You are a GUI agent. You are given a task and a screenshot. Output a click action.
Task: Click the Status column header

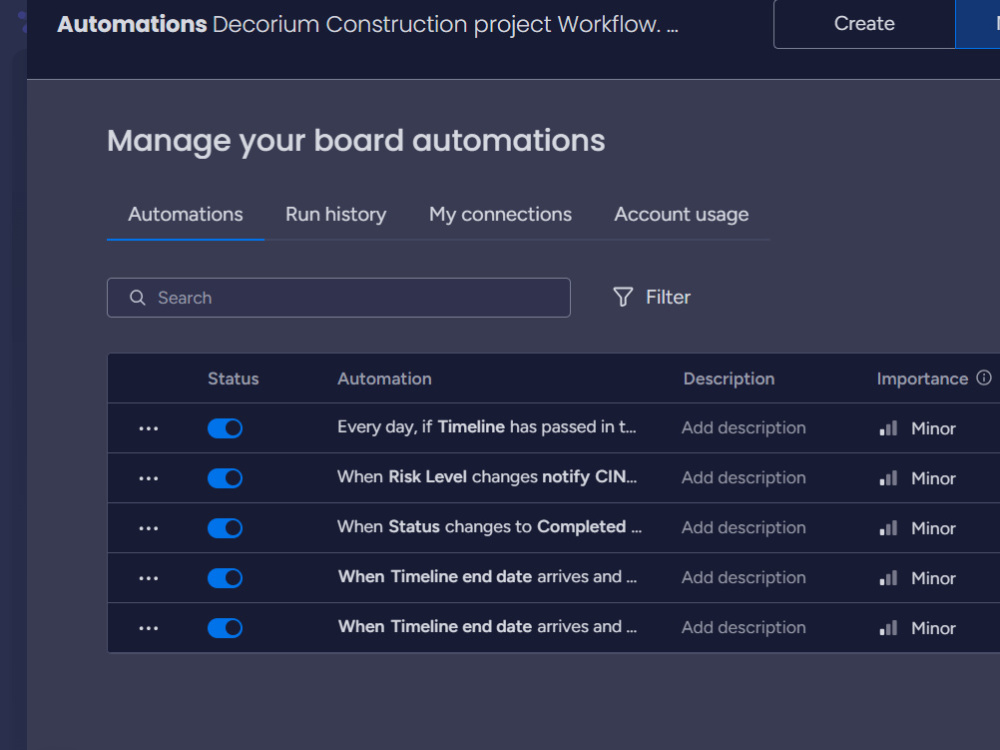click(x=233, y=379)
